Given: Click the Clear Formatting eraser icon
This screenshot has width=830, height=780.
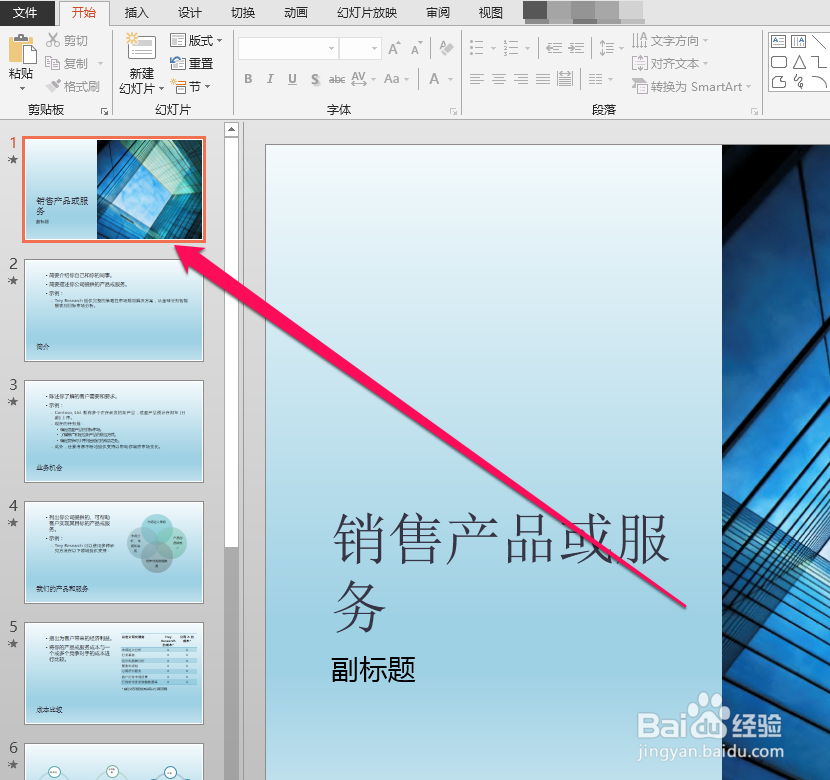Looking at the screenshot, I should pos(446,48).
